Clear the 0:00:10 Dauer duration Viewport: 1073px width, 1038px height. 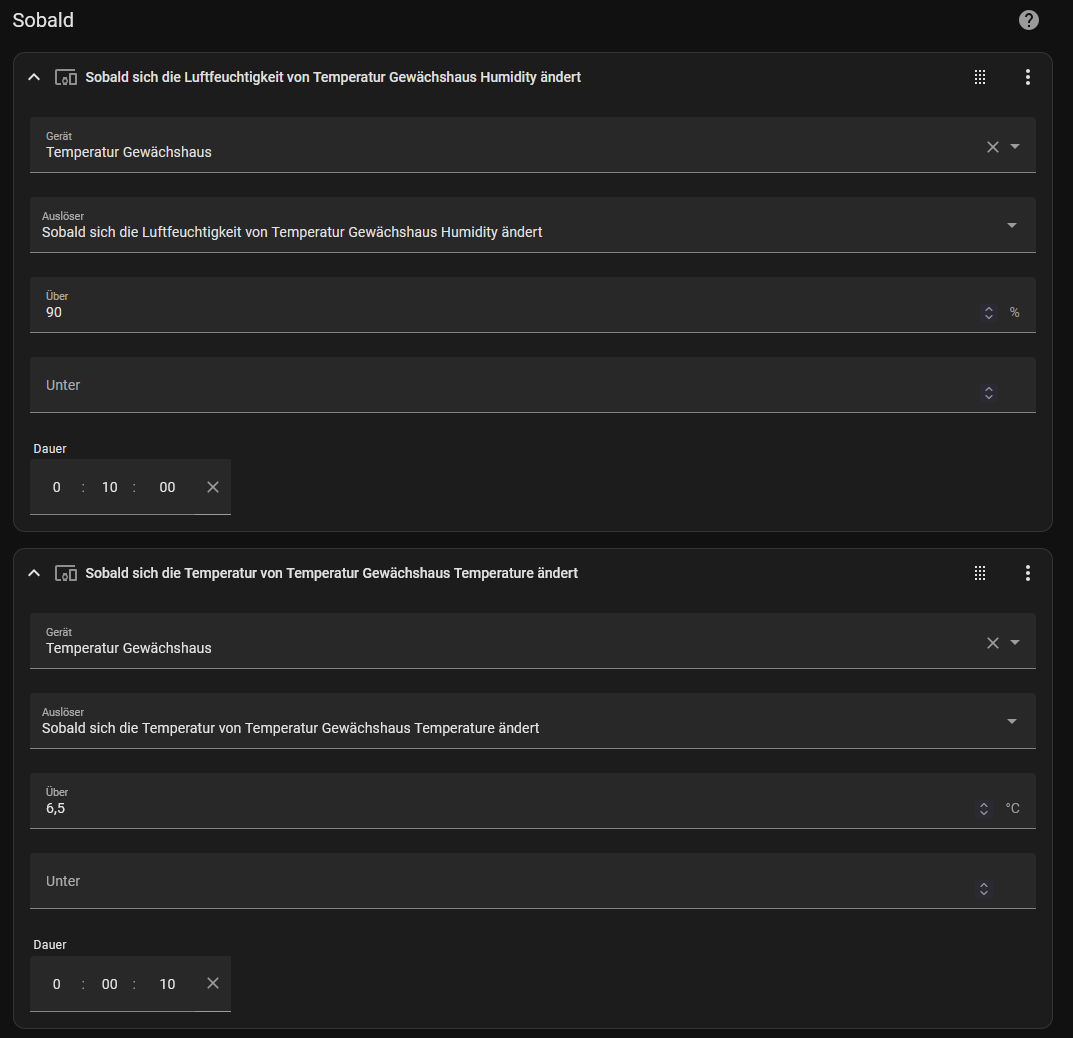point(212,983)
